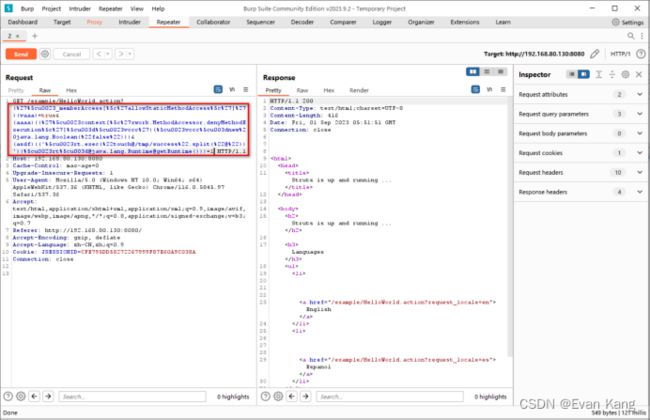Open Request editor hamburger menu
650x420 pixels.
point(246,89)
